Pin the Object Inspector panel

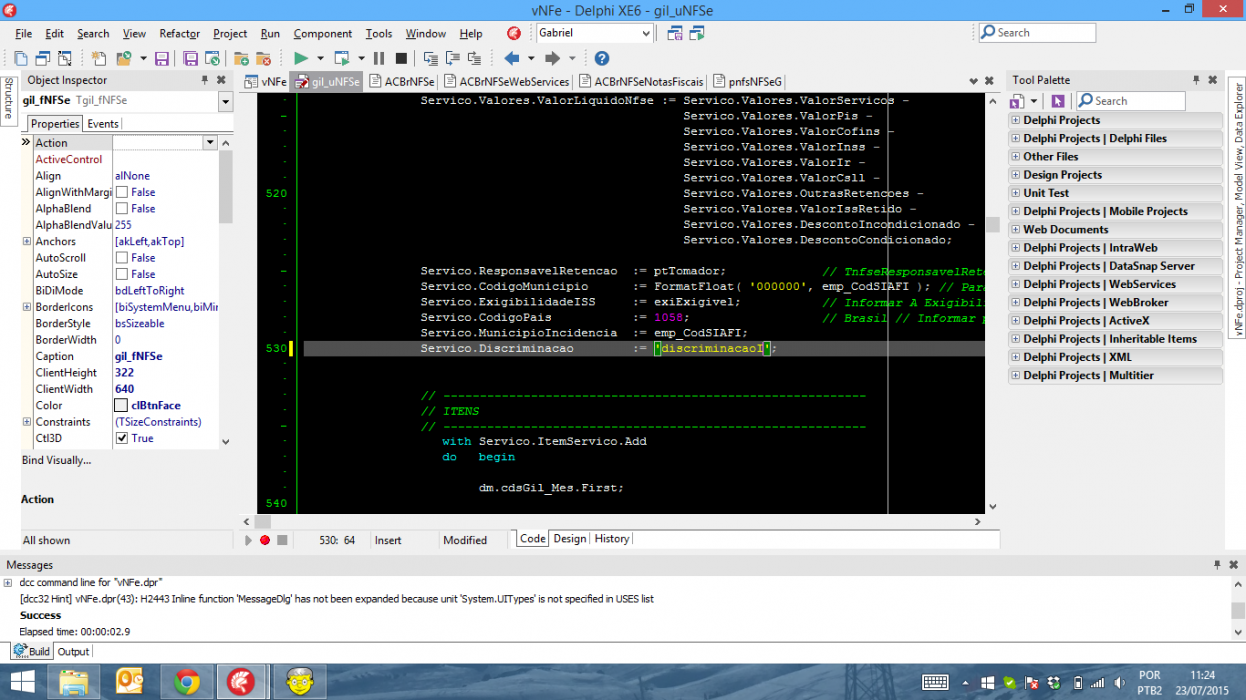[205, 80]
